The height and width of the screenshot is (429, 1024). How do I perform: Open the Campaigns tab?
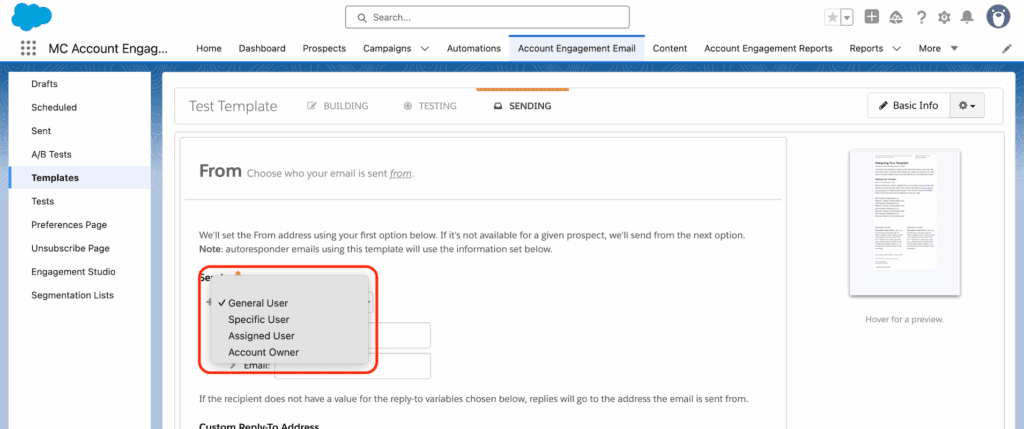(x=387, y=48)
